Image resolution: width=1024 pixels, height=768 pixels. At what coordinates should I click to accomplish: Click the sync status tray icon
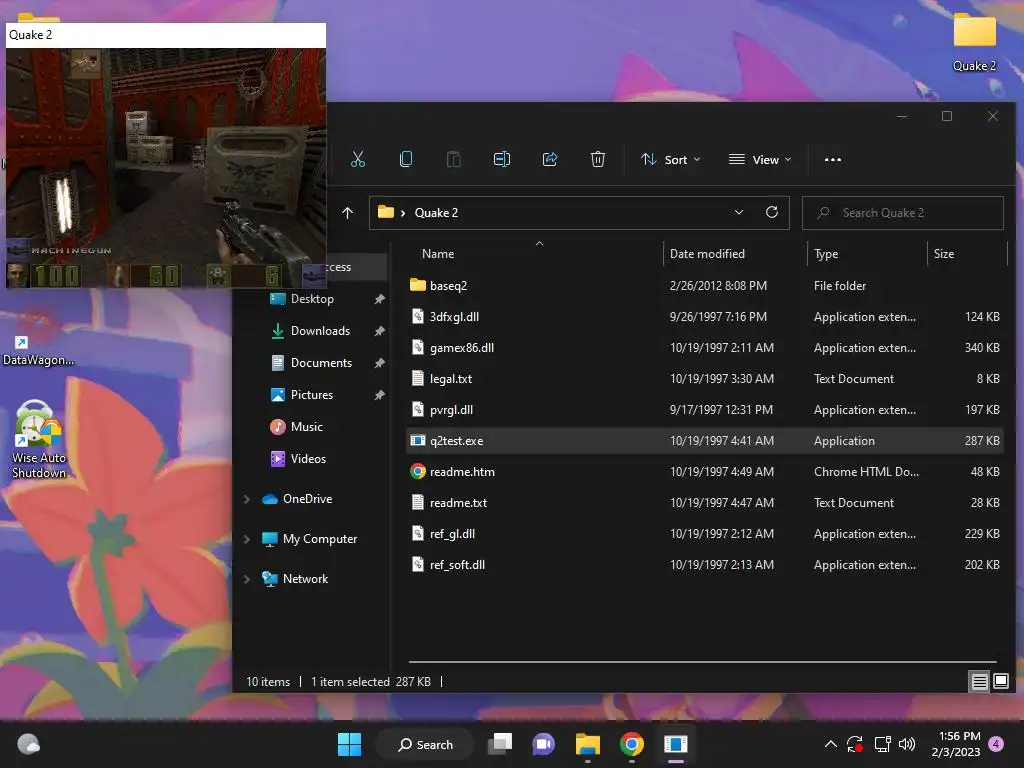(855, 744)
